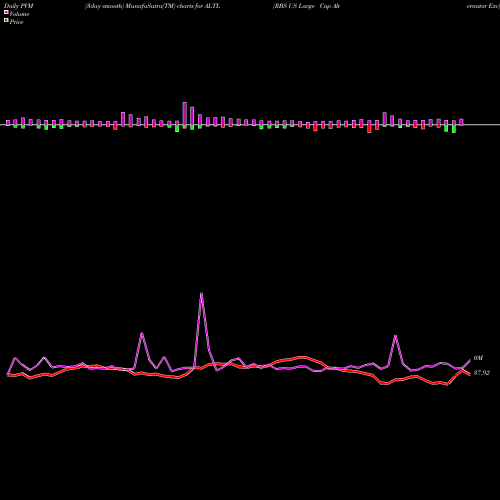Viewport: 500px width, 500px height.
Task: Click the 'Price' legend label
Action: pos(16,22)
